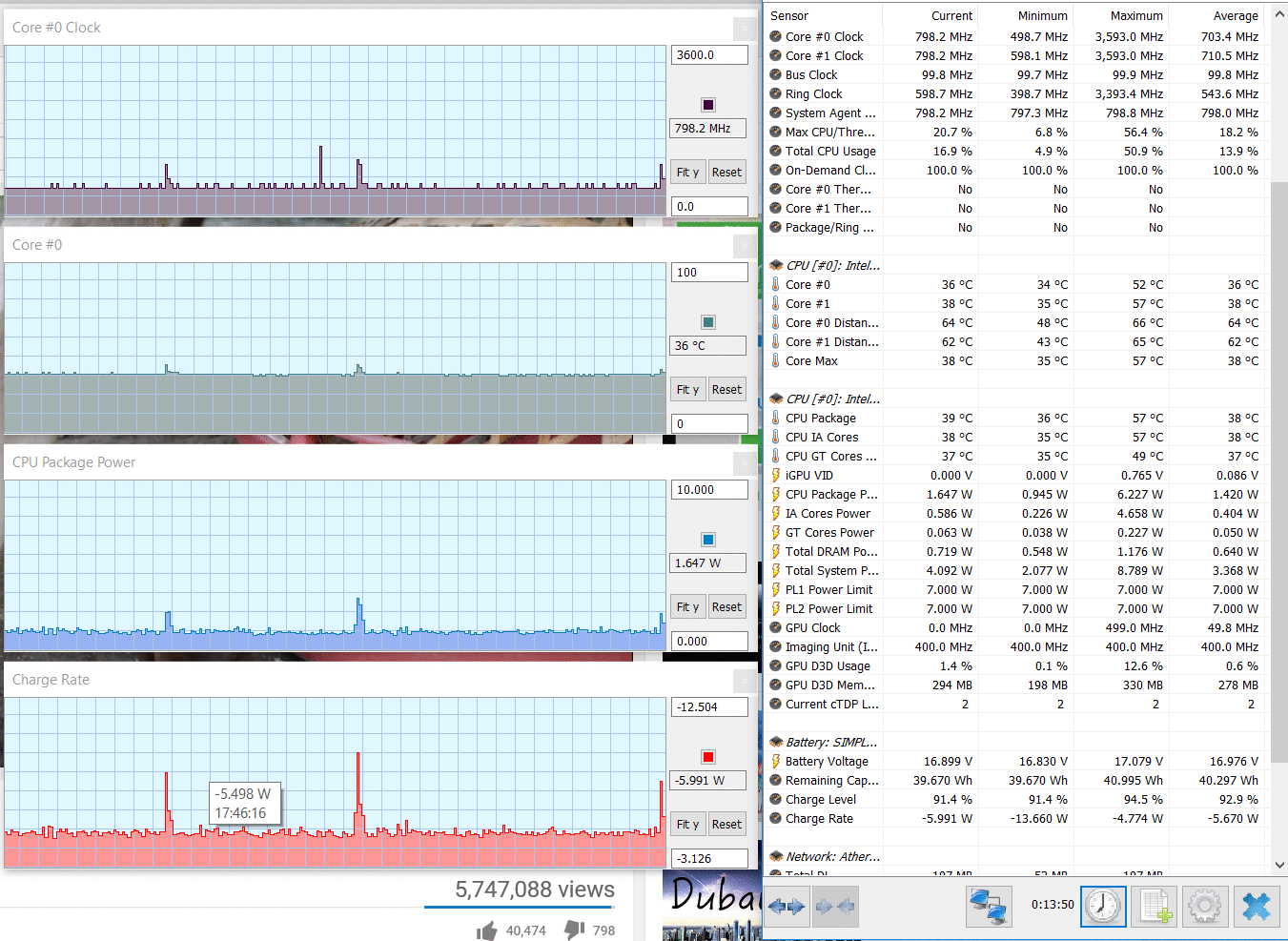Click the thumbs up like icon

pos(487,931)
